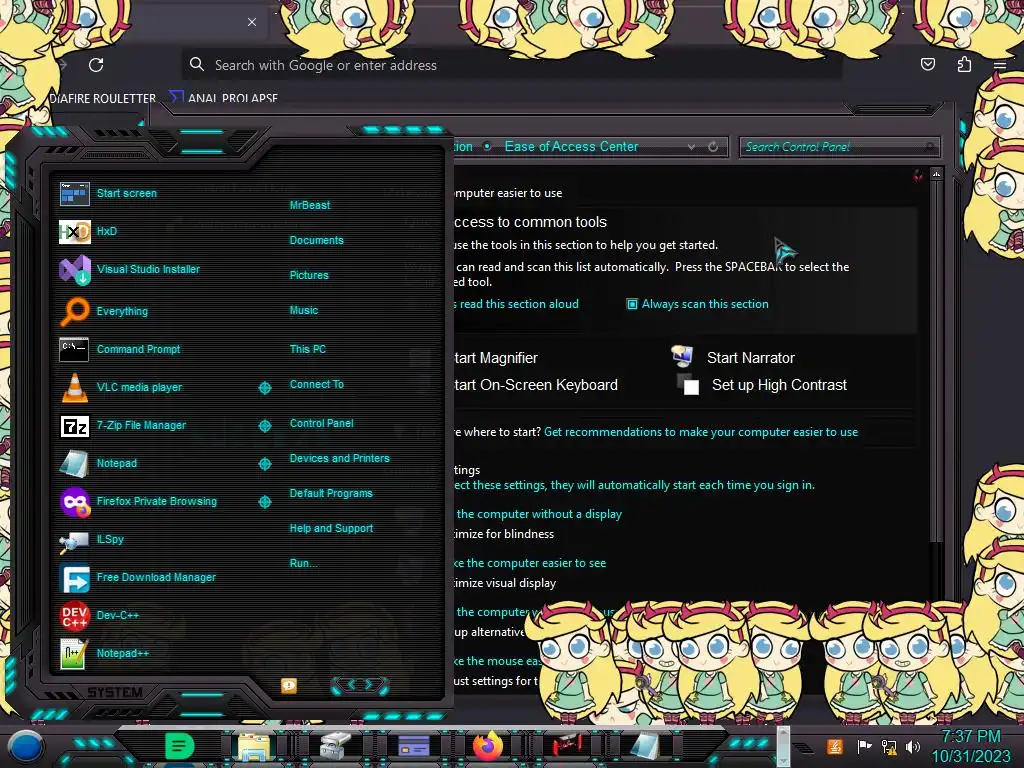The height and width of the screenshot is (768, 1024).
Task: Open Default Programs menu item
Action: tap(330, 493)
